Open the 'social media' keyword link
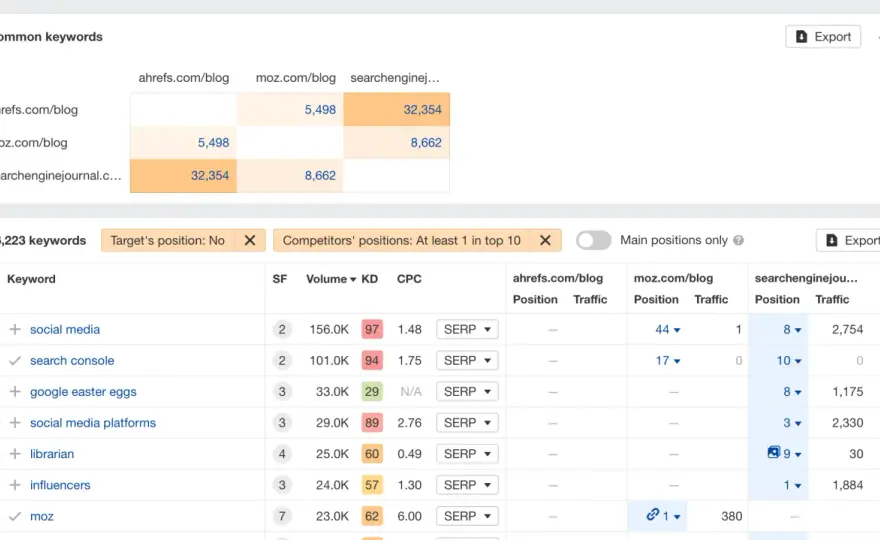Viewport: 880px width, 540px height. [x=65, y=330]
